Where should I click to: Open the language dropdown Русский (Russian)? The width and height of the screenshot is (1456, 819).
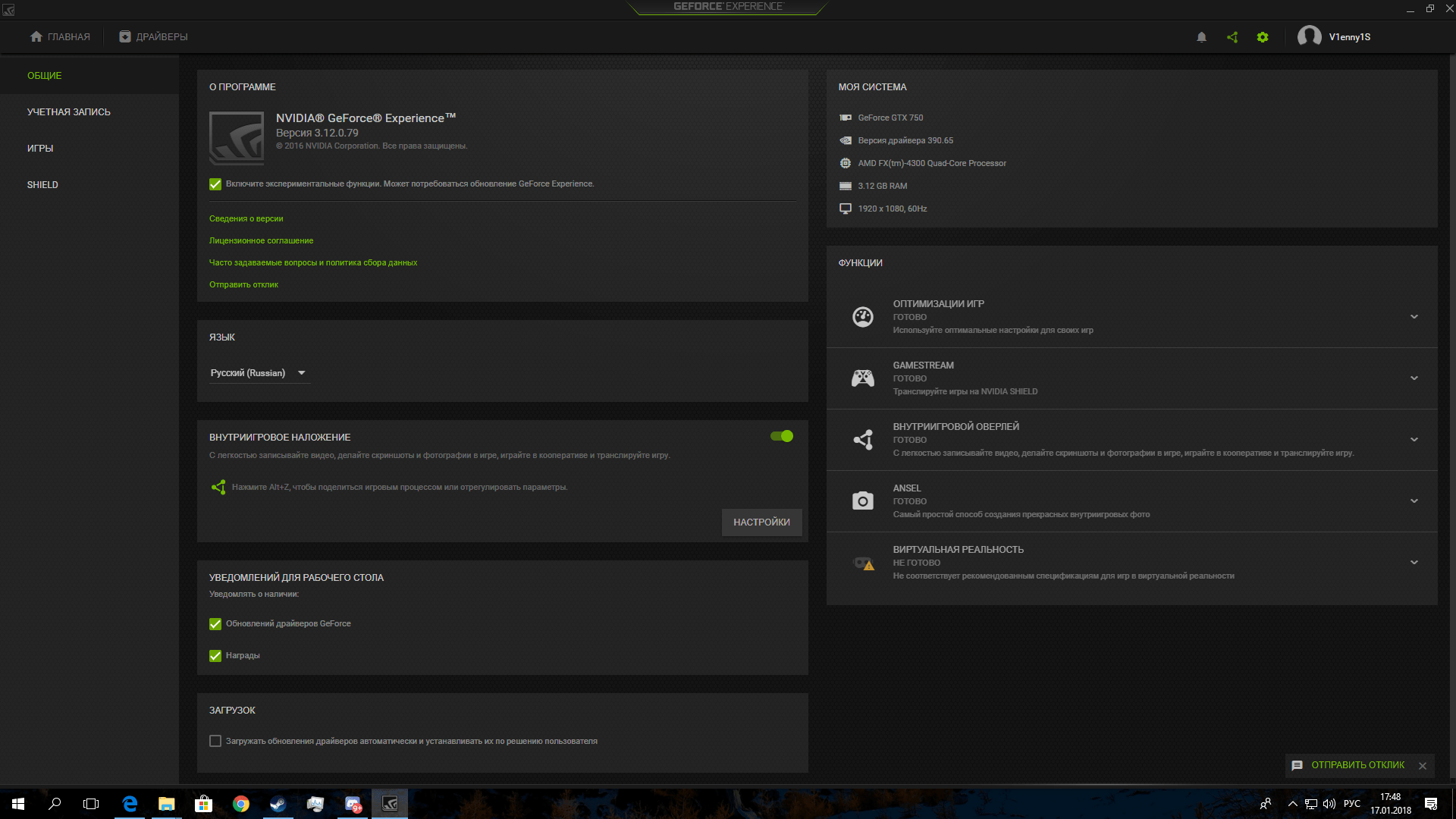click(x=259, y=373)
